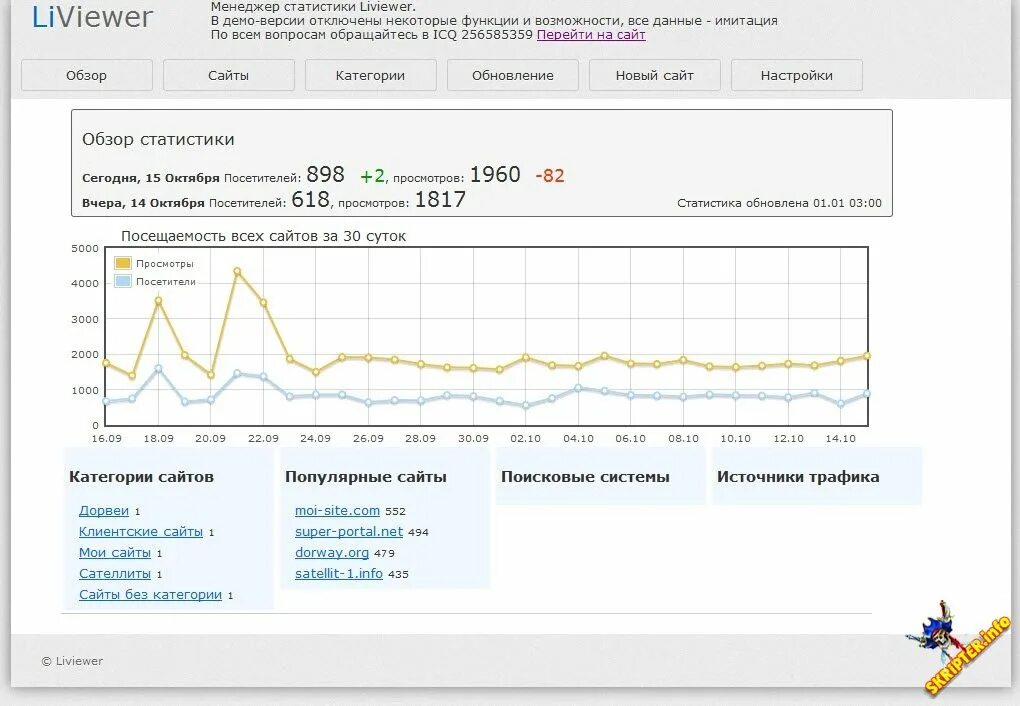
Task: Switch to the Обзор tab
Action: pyautogui.click(x=86, y=74)
